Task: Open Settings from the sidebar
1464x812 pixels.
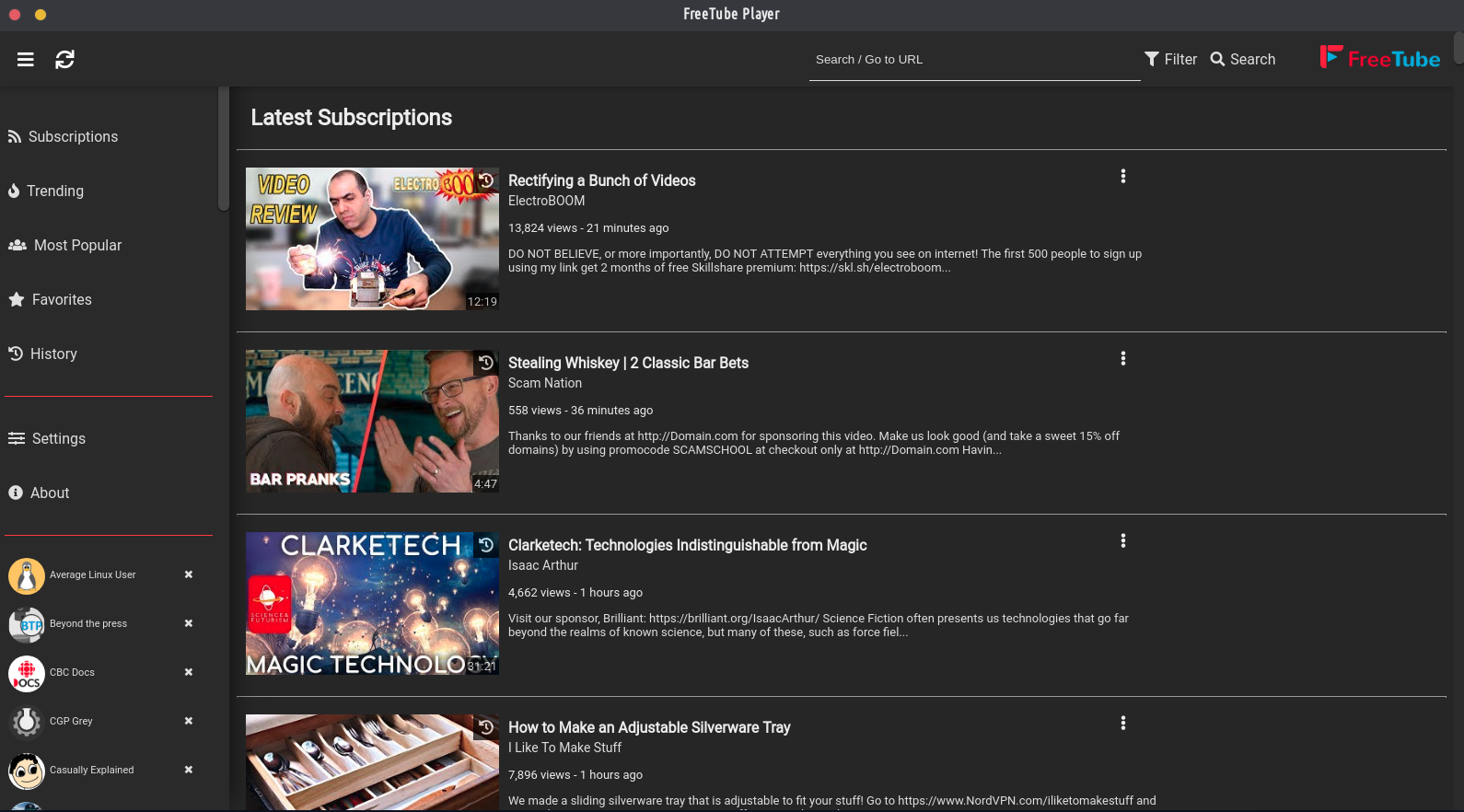Action: click(58, 438)
